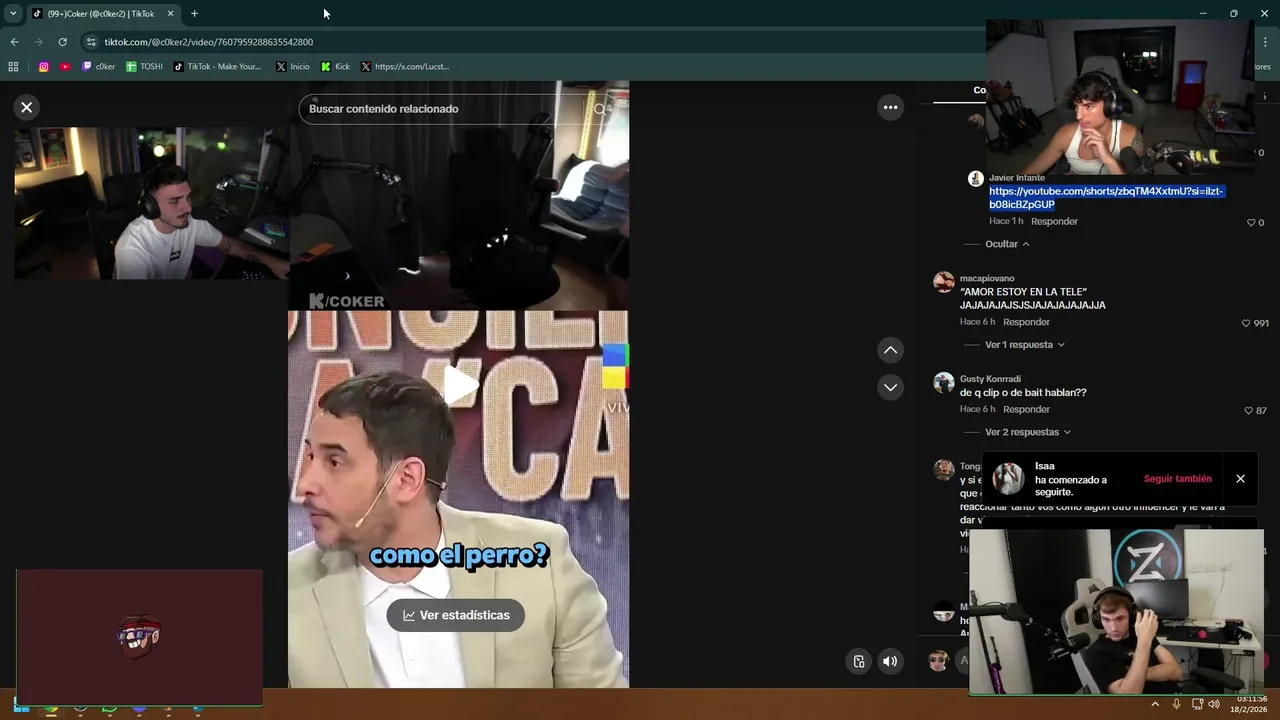Like Javier Infante's comment
Viewport: 1280px width, 720px height.
(1251, 222)
